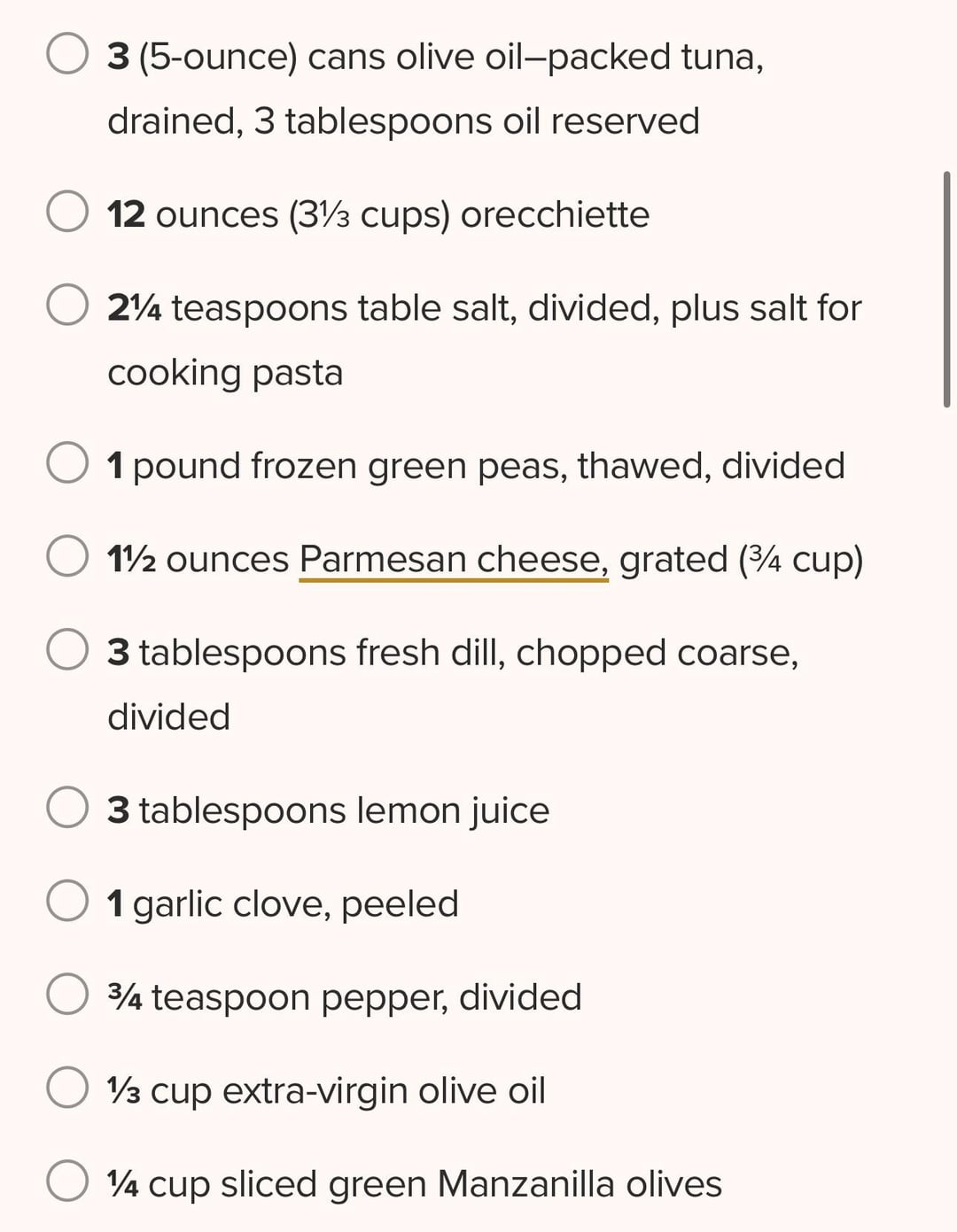This screenshot has height=1232, width=957.
Task: Select the orecchiette ingredient text
Action: (378, 215)
